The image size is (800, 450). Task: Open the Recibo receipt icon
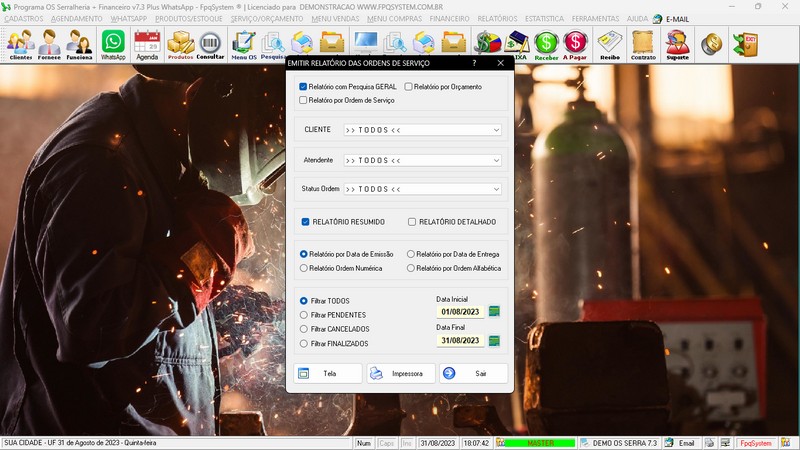[x=610, y=44]
